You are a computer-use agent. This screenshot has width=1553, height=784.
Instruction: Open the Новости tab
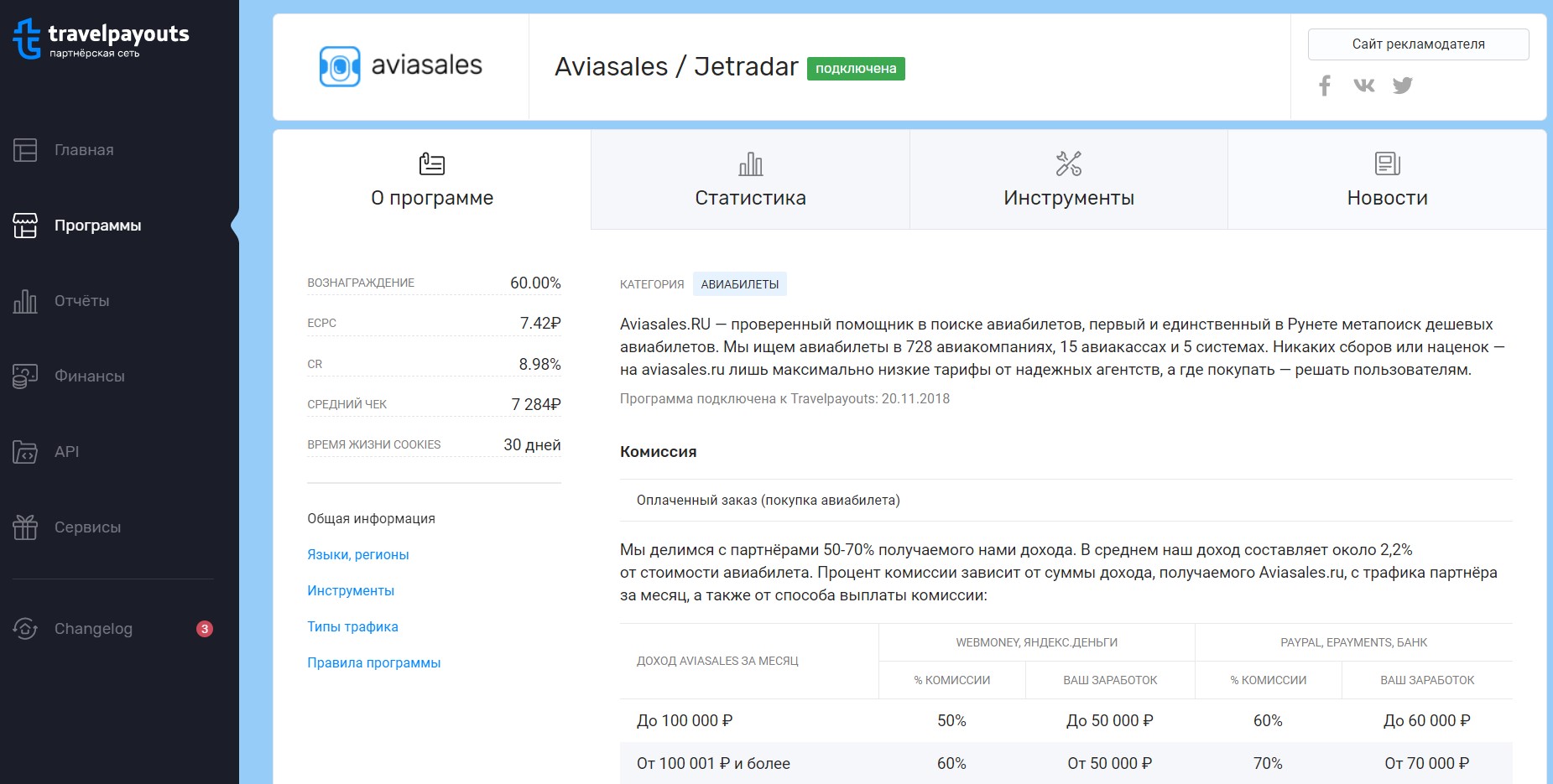click(1387, 180)
